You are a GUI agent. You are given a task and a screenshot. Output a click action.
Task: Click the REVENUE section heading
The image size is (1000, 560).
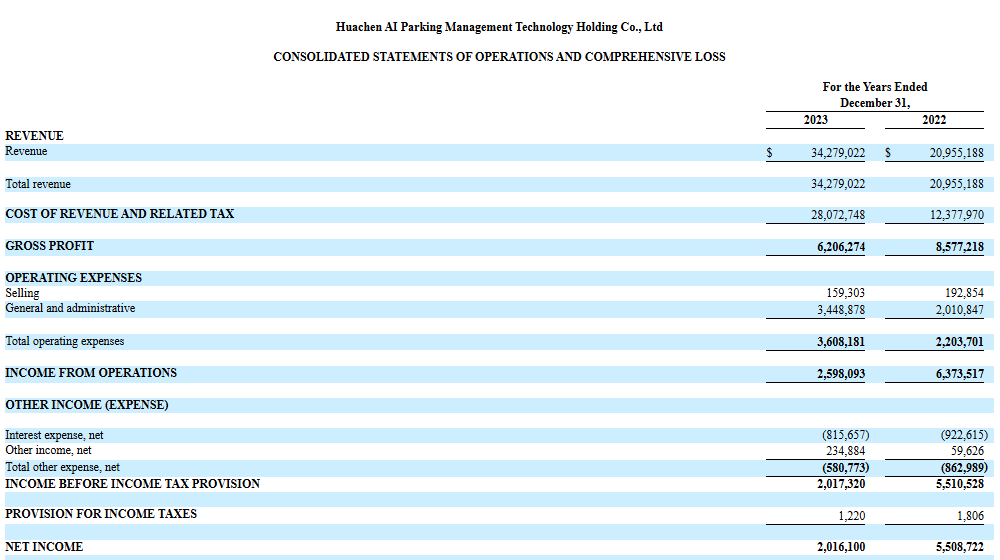coord(34,136)
